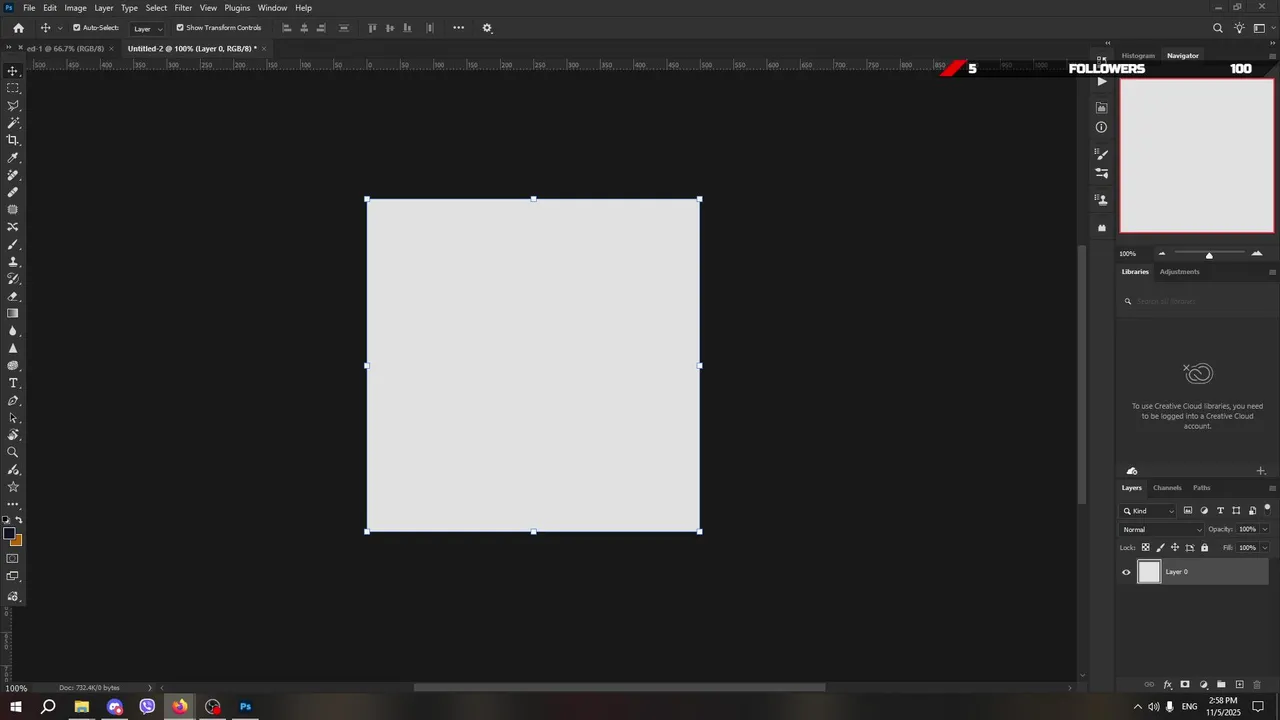Switch to the Channels tab
Image resolution: width=1280 pixels, height=720 pixels.
pyautogui.click(x=1167, y=488)
